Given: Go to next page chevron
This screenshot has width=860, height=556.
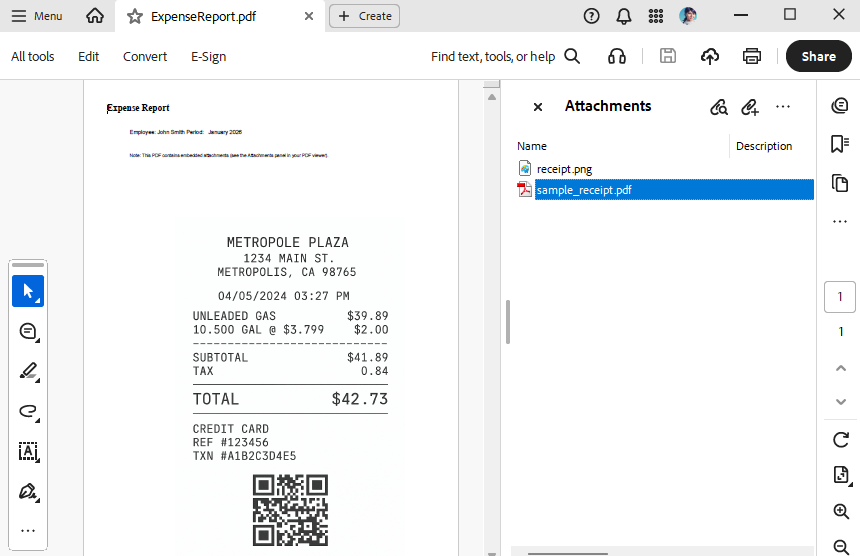Looking at the screenshot, I should 840,402.
